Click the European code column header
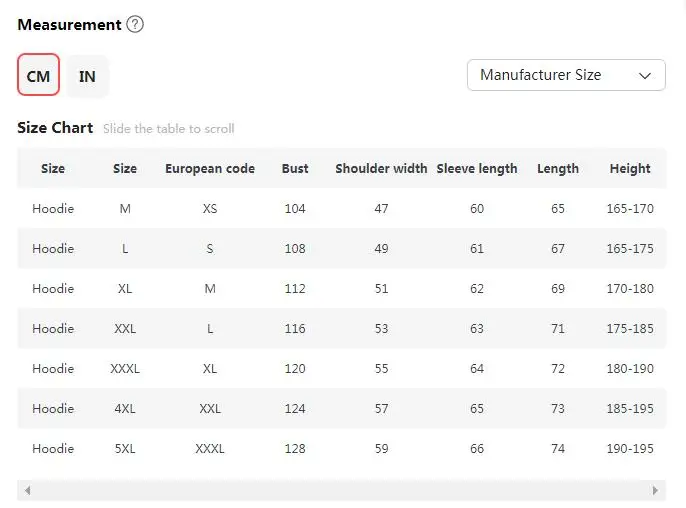The height and width of the screenshot is (508, 686). click(210, 169)
